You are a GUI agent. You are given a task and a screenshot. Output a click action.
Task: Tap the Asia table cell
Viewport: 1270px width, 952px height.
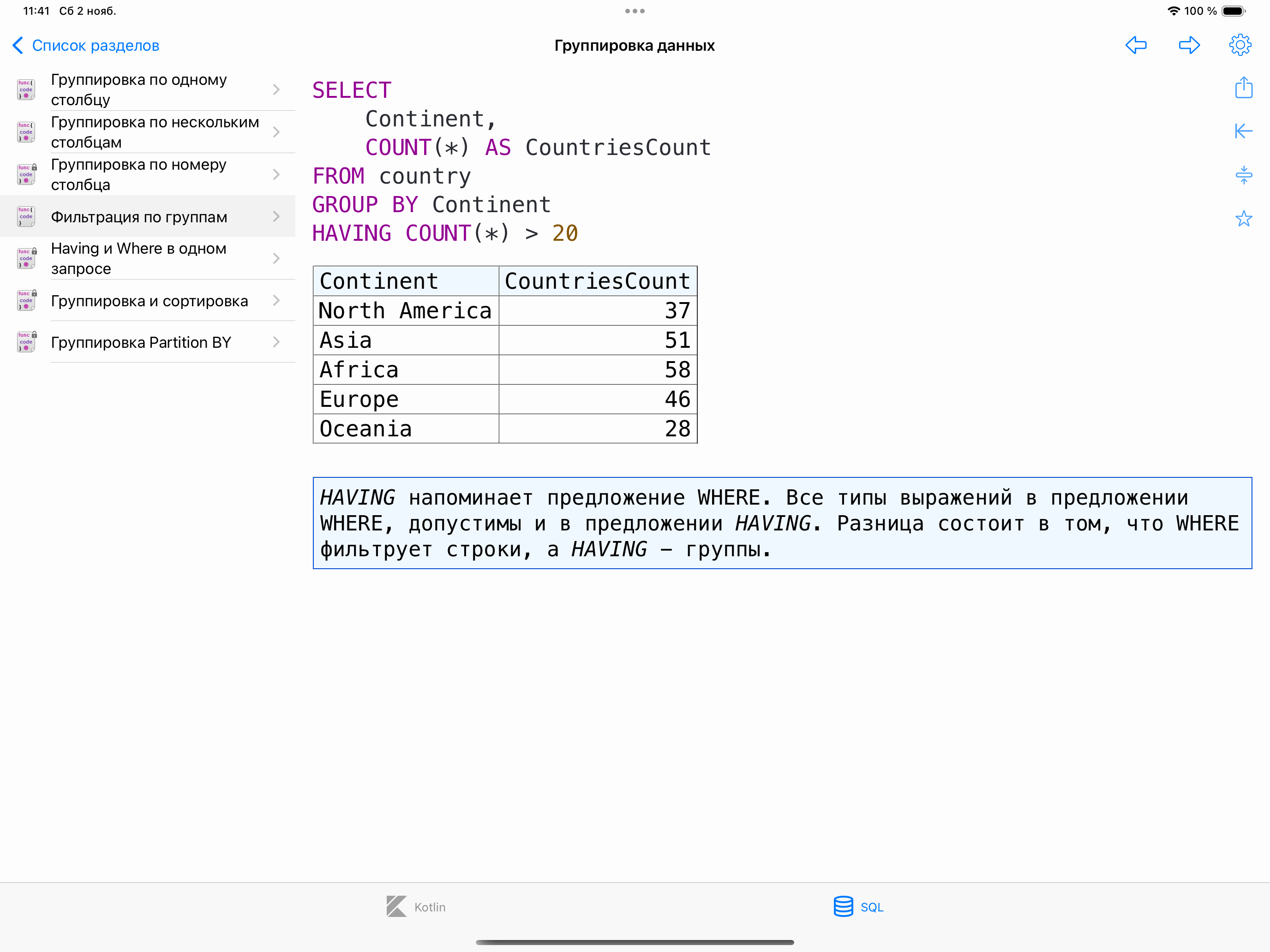tap(406, 340)
